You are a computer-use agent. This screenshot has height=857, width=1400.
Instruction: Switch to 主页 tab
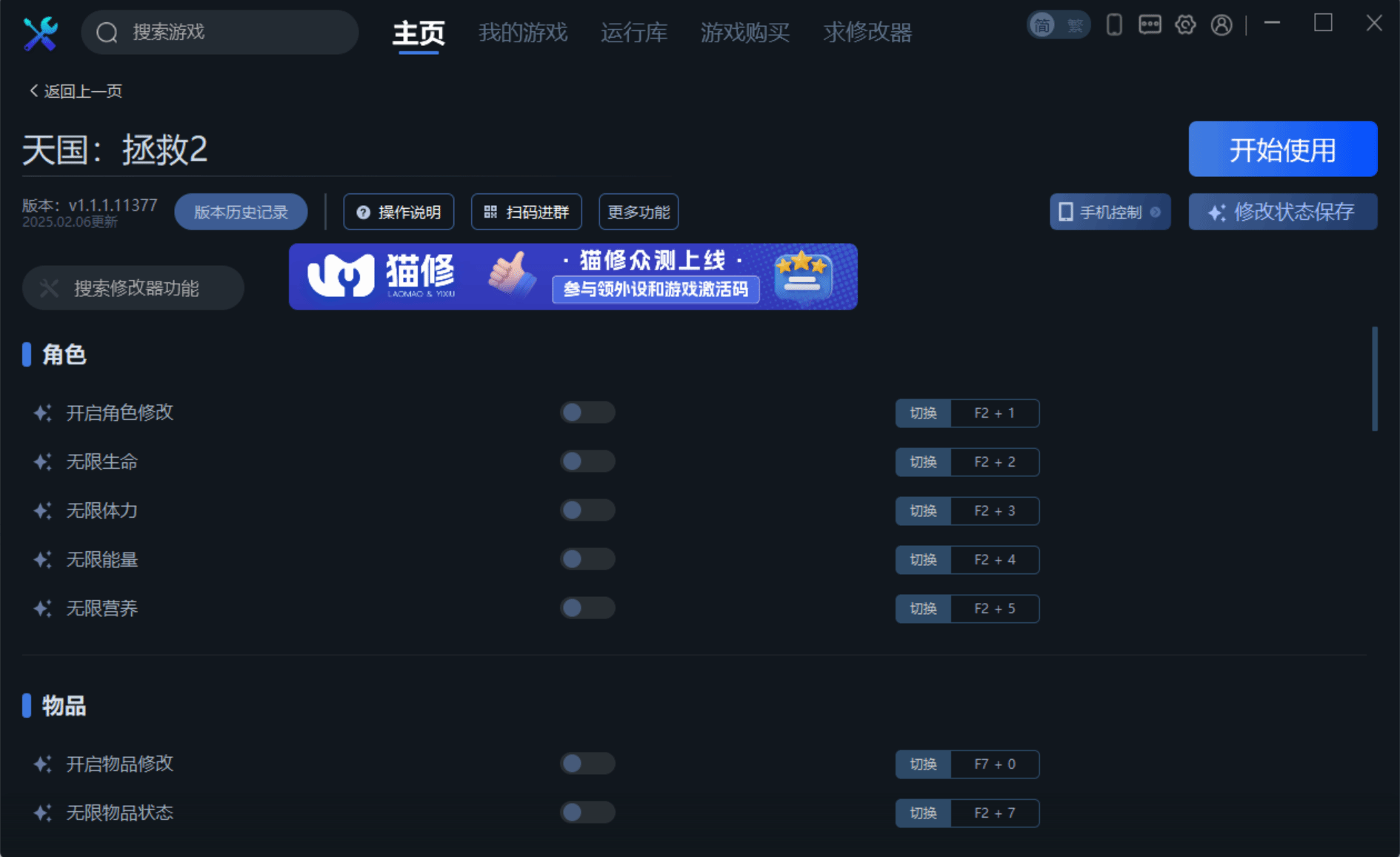[419, 33]
